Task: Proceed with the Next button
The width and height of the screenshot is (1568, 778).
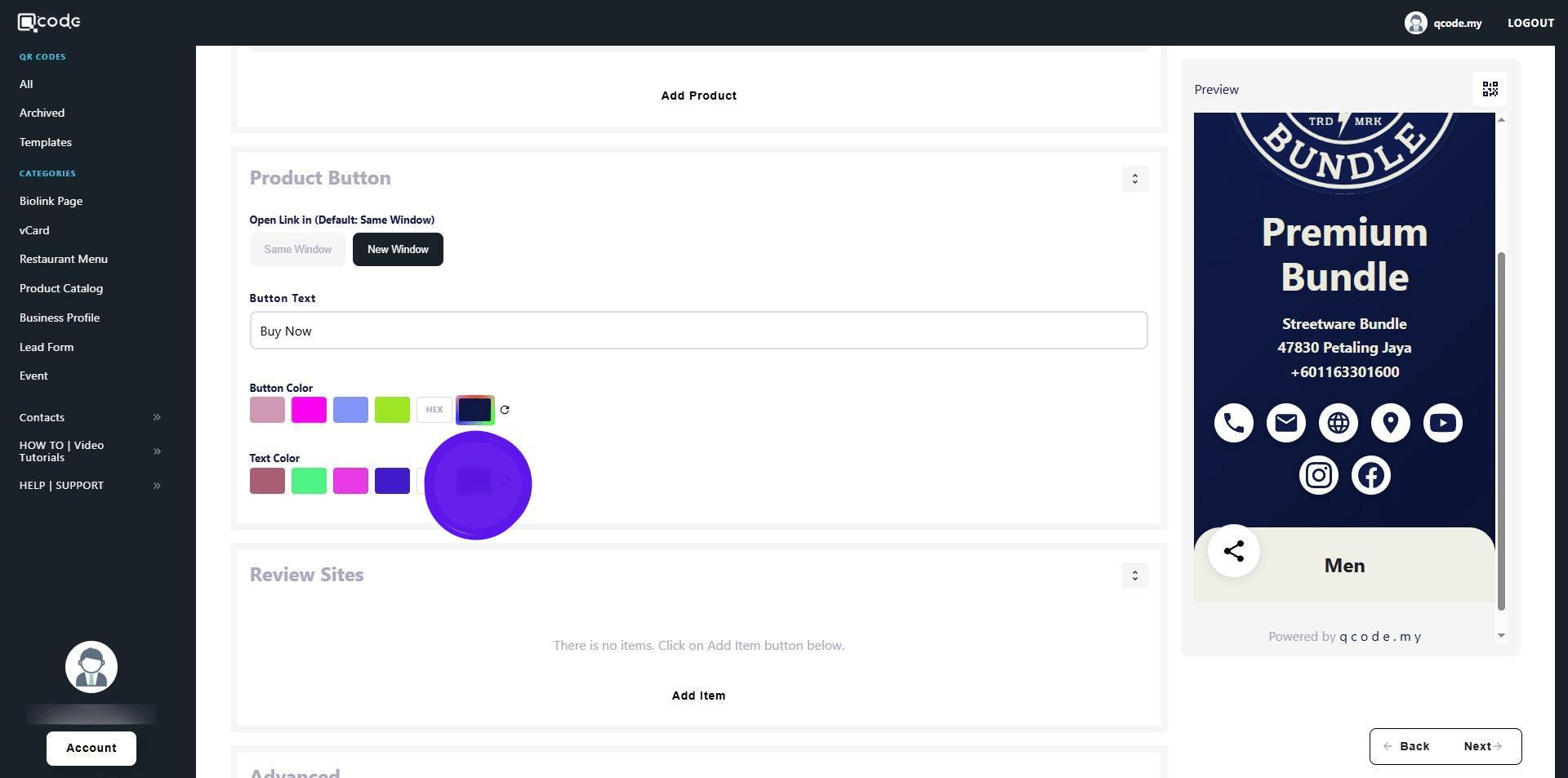Action: pos(1482,746)
